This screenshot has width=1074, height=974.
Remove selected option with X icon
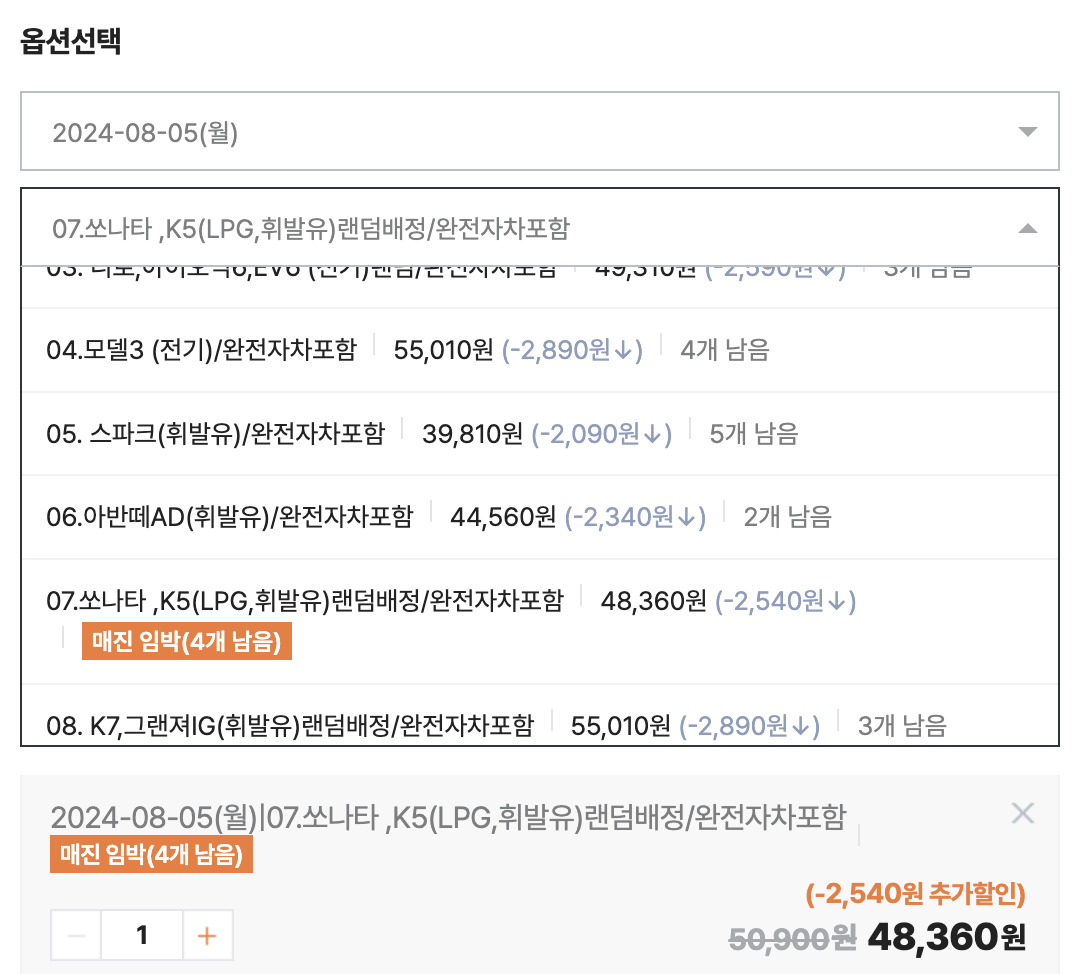click(1023, 813)
